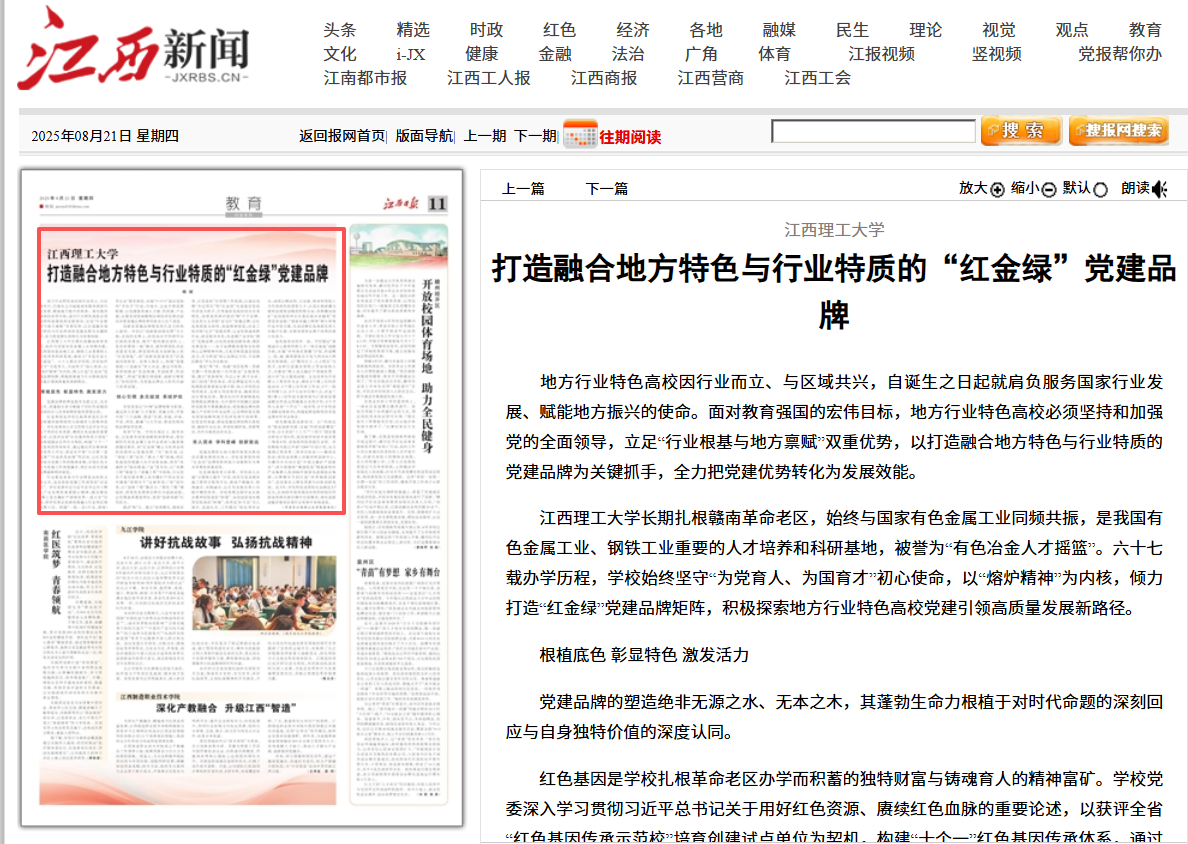Click 上一篇 previous article link
Viewport: 1188px width, 844px height.
[523, 188]
